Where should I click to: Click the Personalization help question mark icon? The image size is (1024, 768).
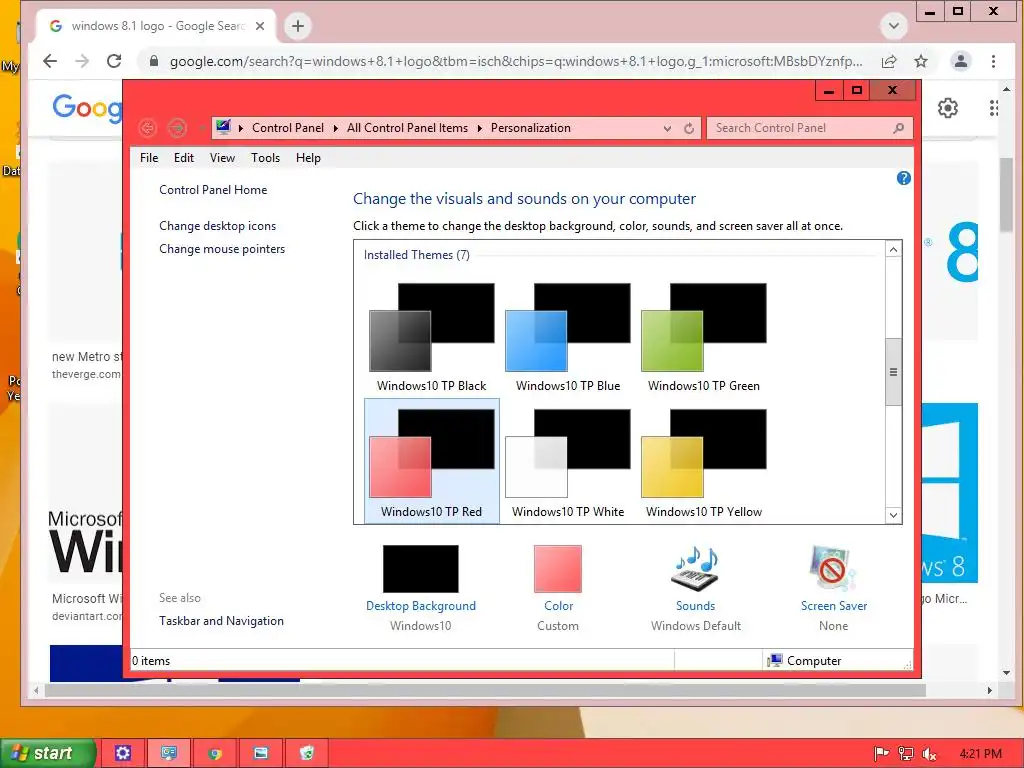point(904,178)
